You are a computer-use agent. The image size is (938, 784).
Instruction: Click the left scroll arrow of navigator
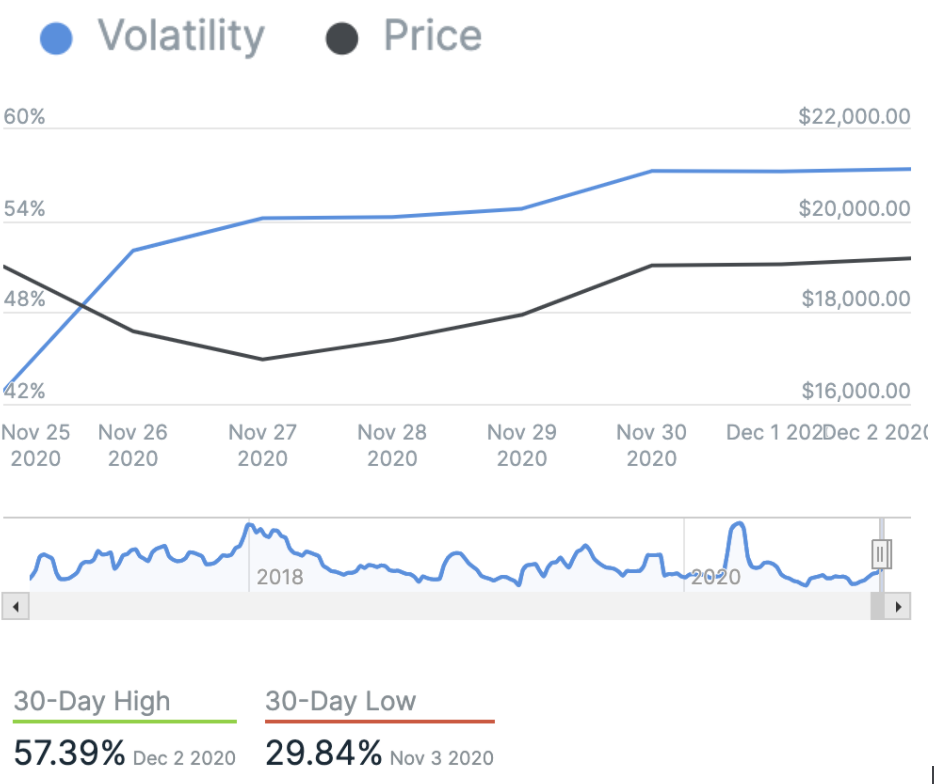coord(16,606)
